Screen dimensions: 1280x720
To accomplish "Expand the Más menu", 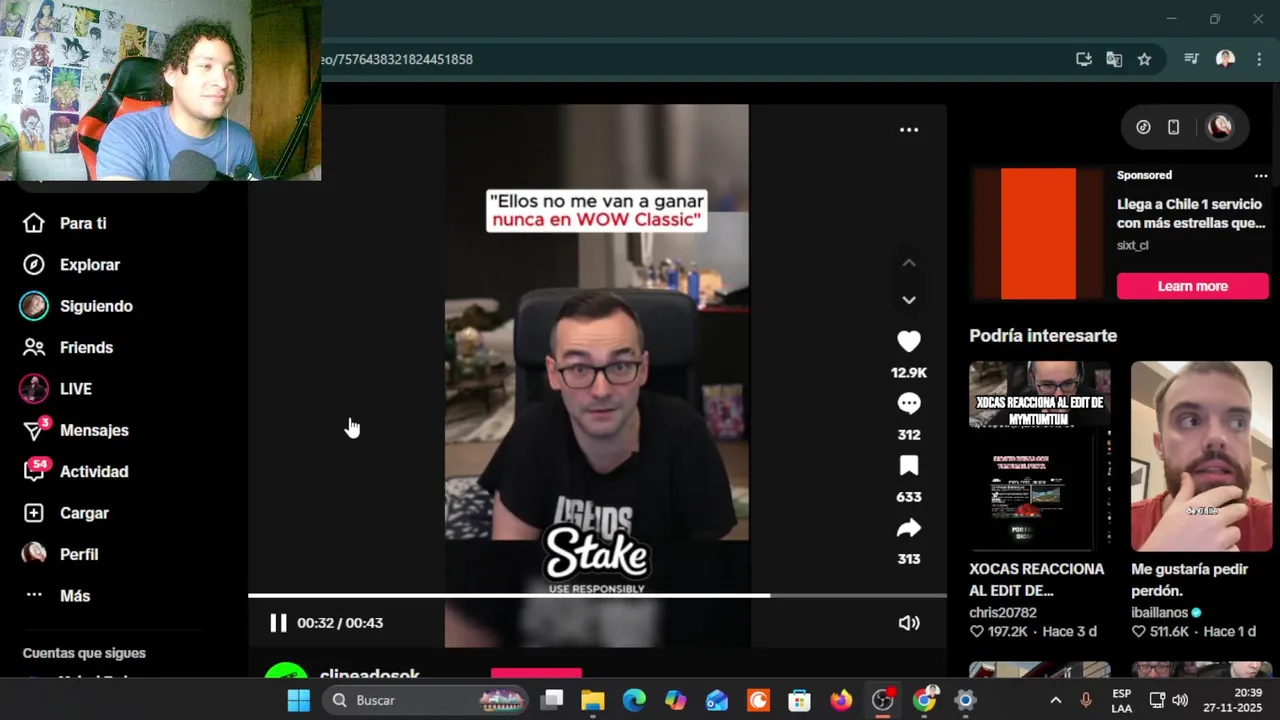I will [x=57, y=595].
